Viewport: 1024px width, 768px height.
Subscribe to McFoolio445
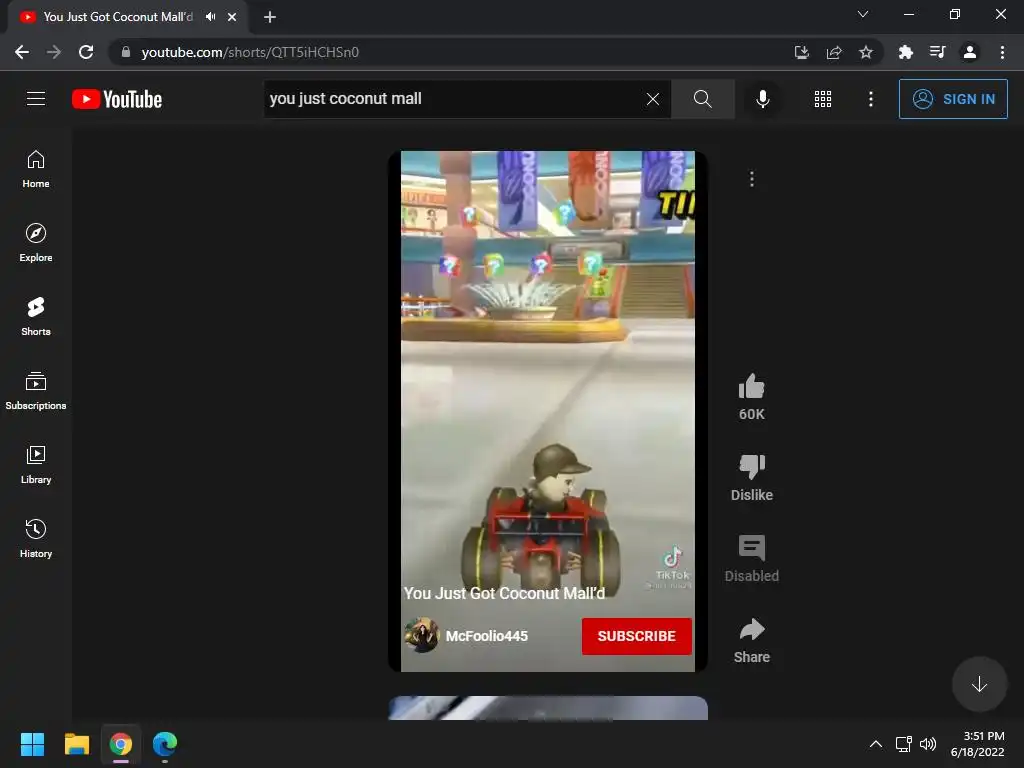(637, 636)
